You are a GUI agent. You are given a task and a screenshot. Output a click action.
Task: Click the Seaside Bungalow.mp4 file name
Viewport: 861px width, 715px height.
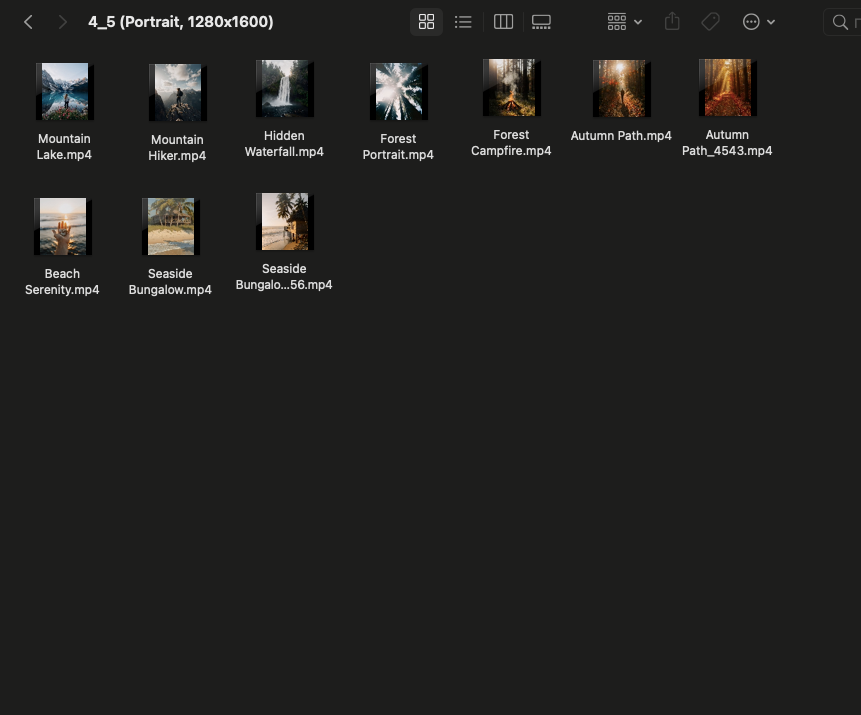[170, 282]
